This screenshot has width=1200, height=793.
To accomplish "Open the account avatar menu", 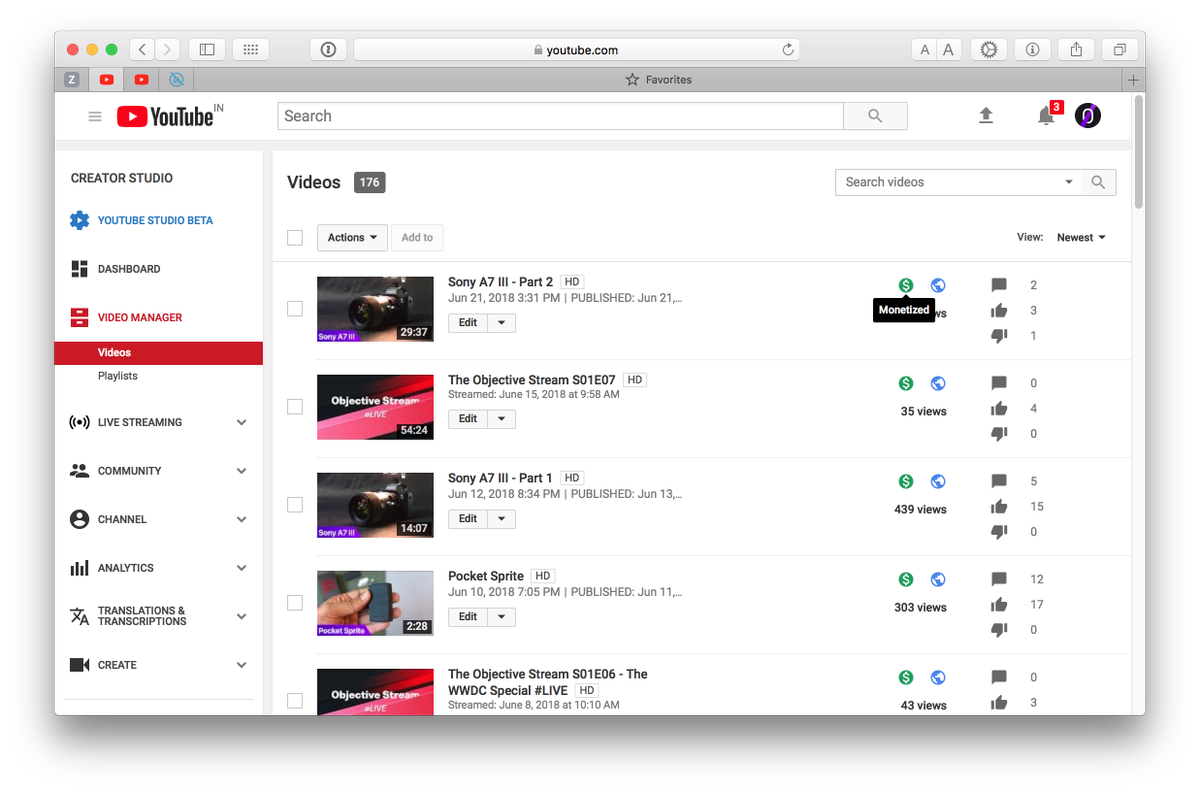I will pyautogui.click(x=1088, y=116).
